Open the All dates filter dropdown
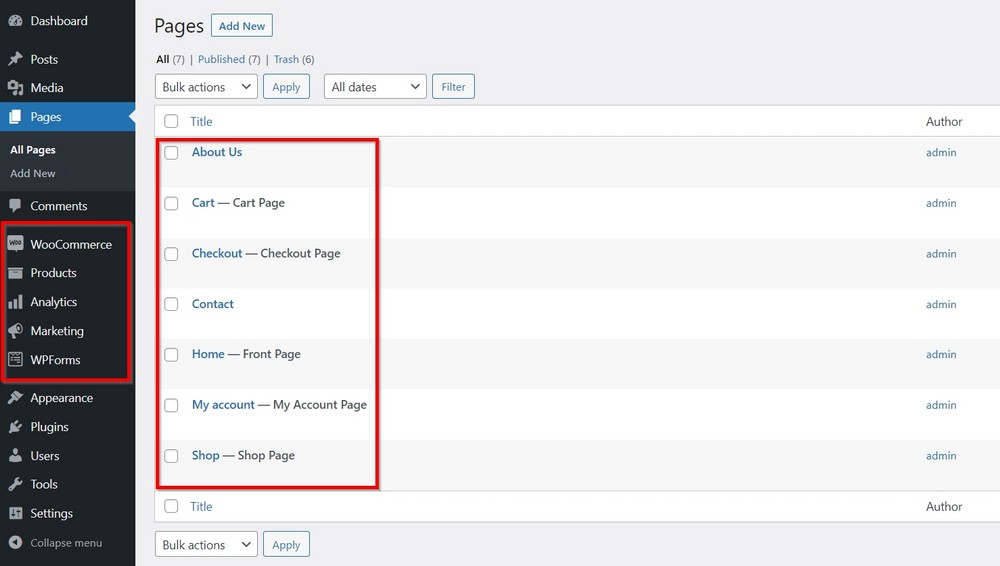The height and width of the screenshot is (566, 1000). point(375,87)
